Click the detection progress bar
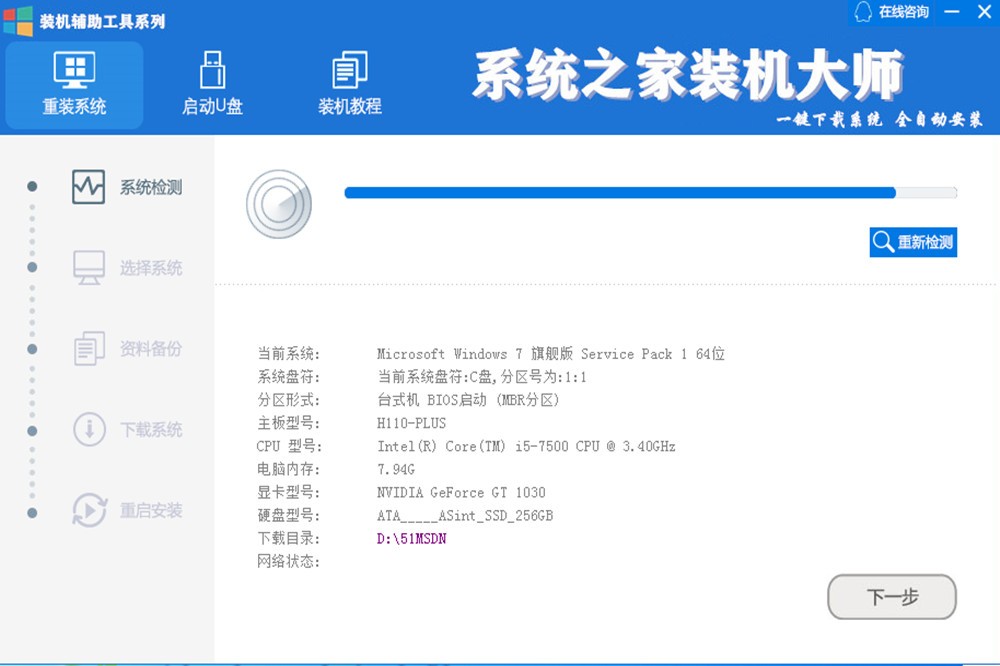The height and width of the screenshot is (666, 1000). click(651, 193)
